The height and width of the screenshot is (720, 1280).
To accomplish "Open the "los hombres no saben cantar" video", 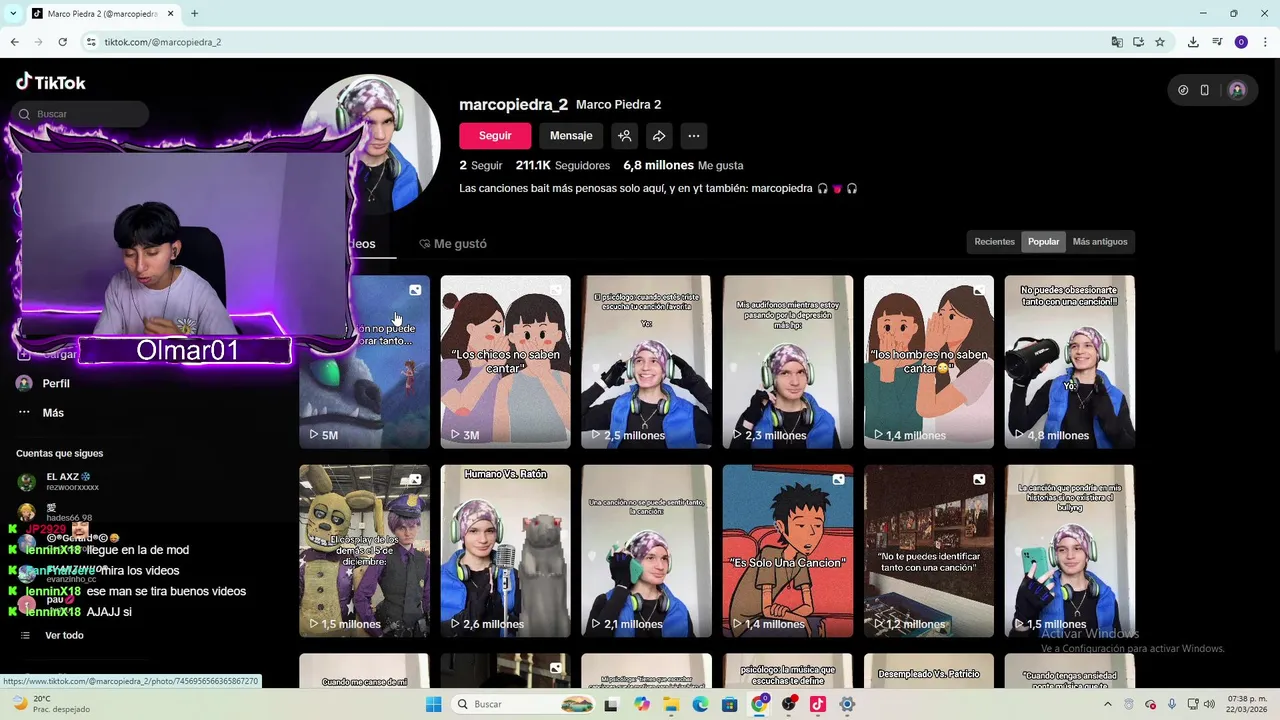I will click(929, 362).
